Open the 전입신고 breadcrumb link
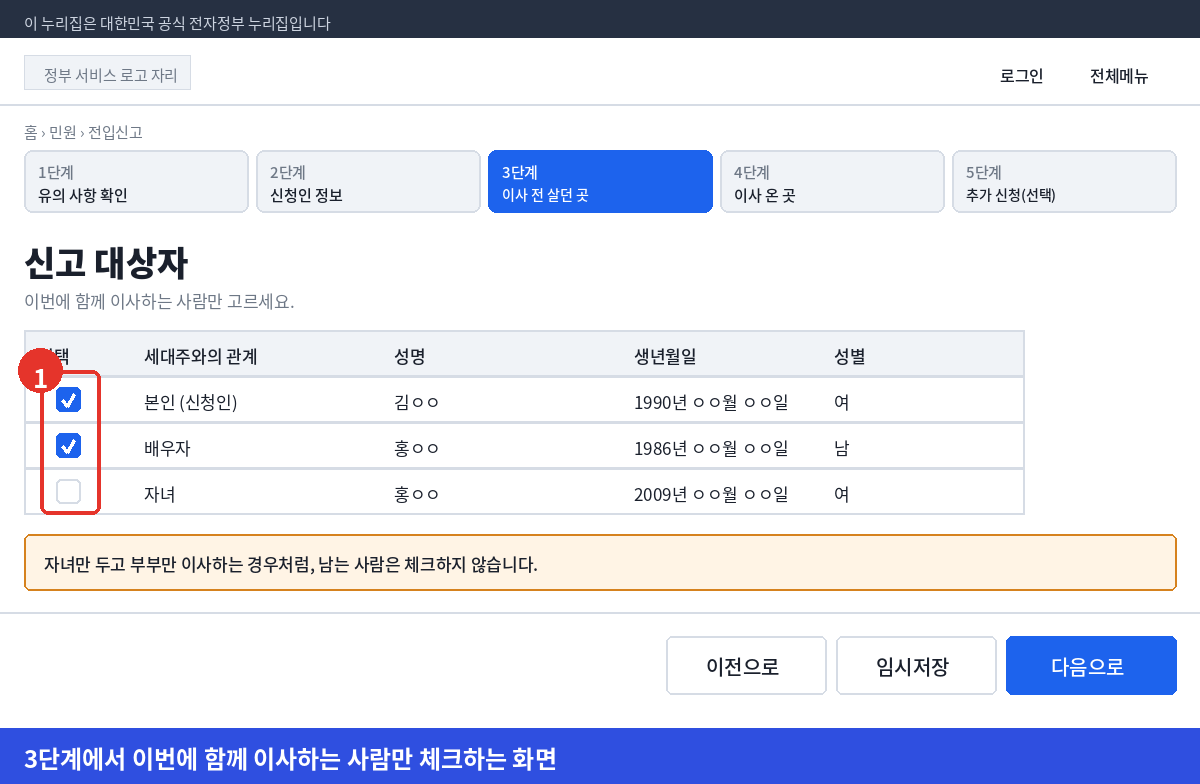 pos(115,132)
